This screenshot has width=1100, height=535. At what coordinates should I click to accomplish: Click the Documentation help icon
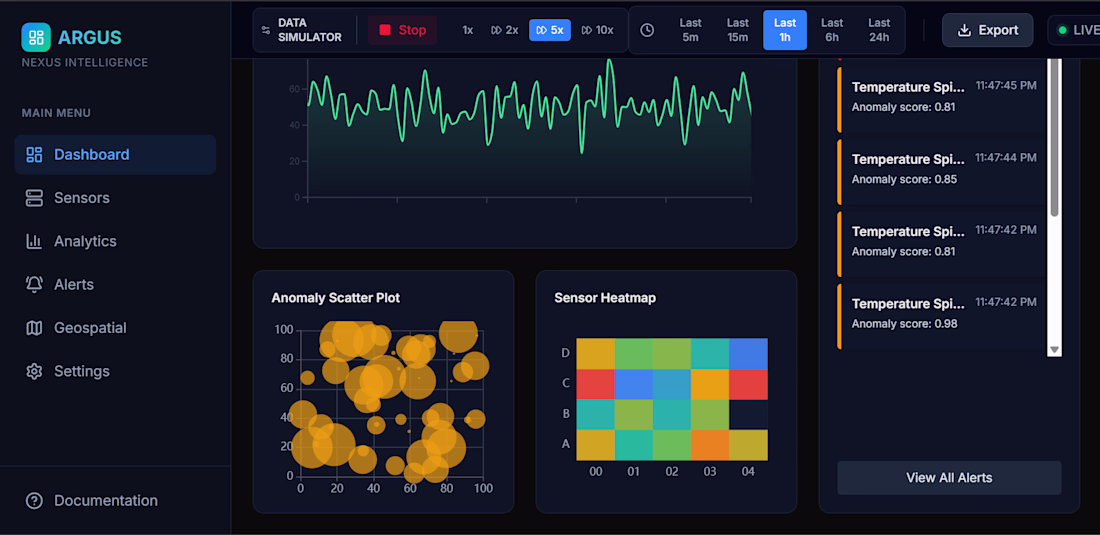34,501
